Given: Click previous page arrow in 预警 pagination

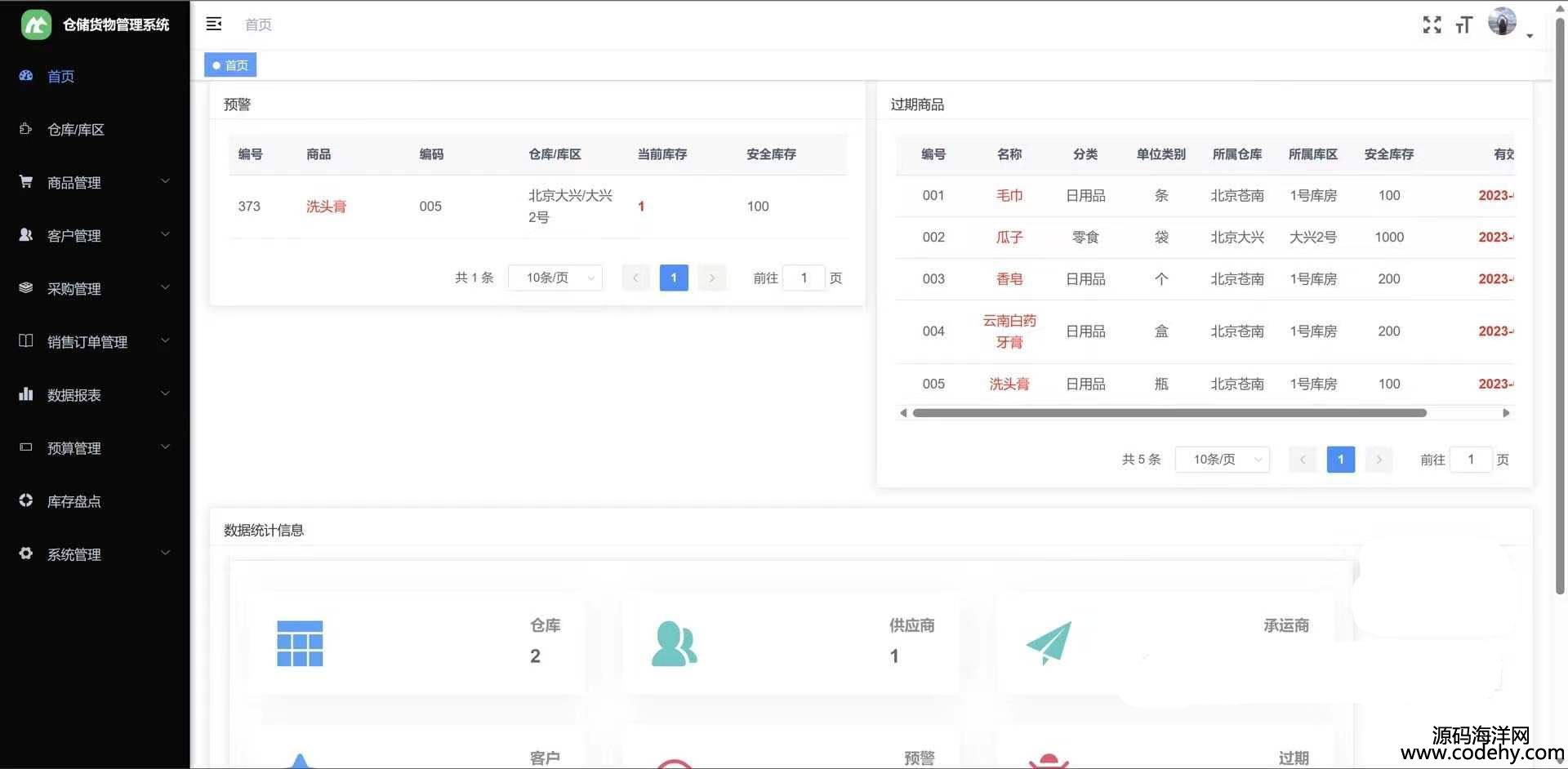Looking at the screenshot, I should click(x=635, y=278).
